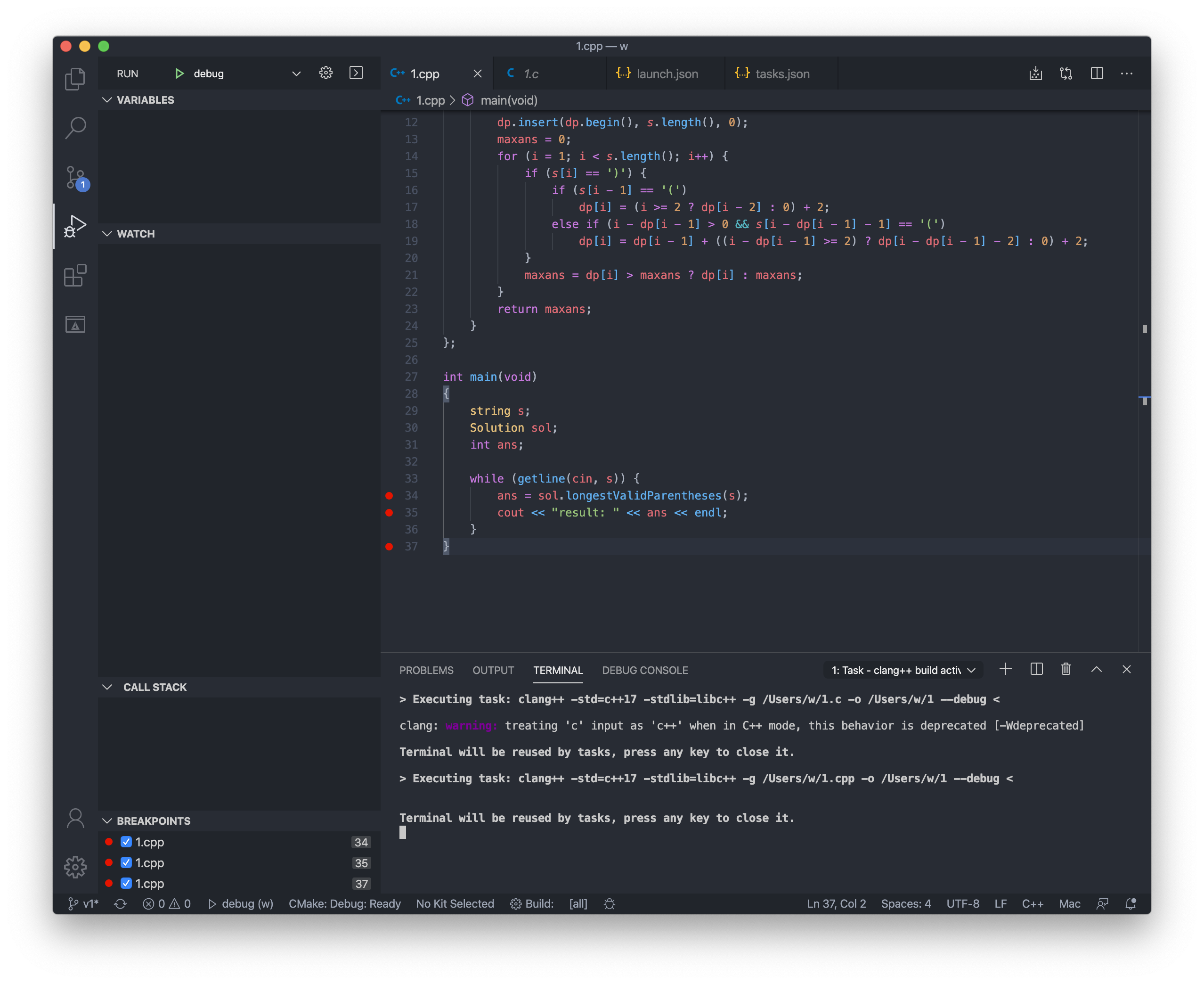Open the terminal task selector dropdown

[x=903, y=670]
